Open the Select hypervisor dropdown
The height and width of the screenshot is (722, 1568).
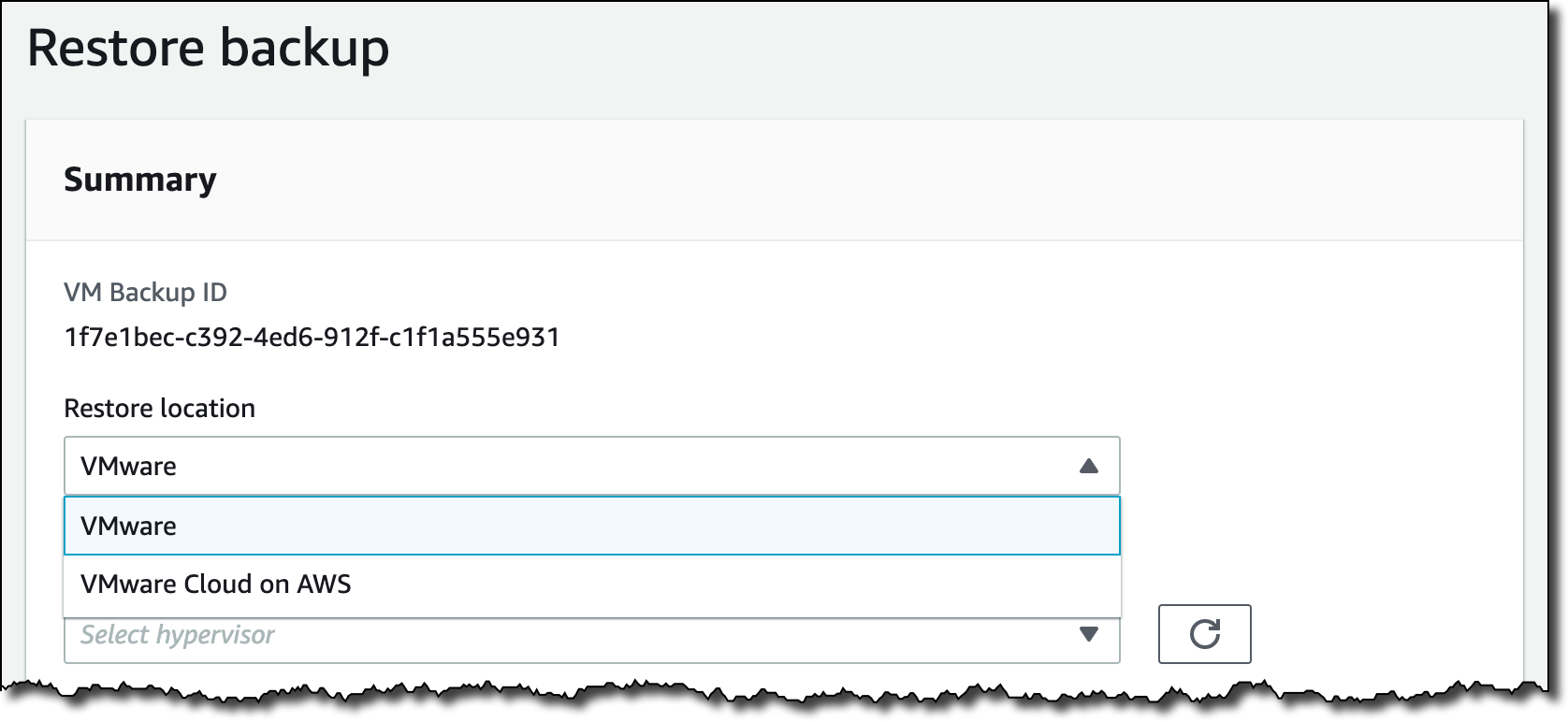pyautogui.click(x=591, y=640)
